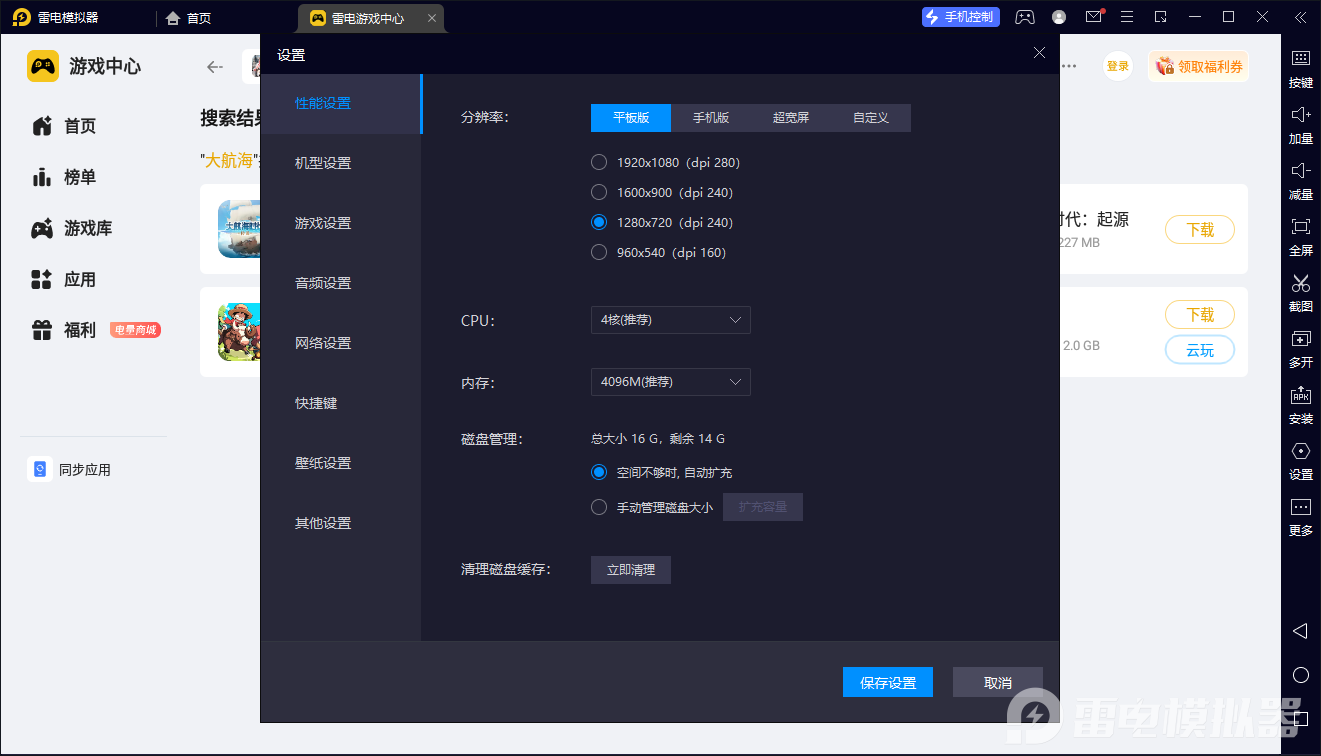The height and width of the screenshot is (756, 1321).
Task: Select the 1920x1080 resolution option
Action: coord(599,162)
